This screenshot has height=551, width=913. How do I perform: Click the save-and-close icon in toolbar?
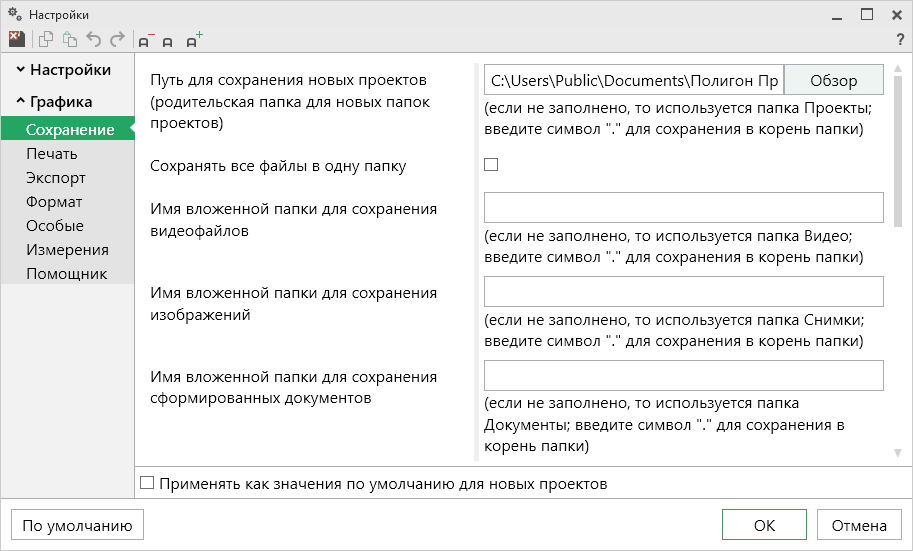tap(16, 40)
